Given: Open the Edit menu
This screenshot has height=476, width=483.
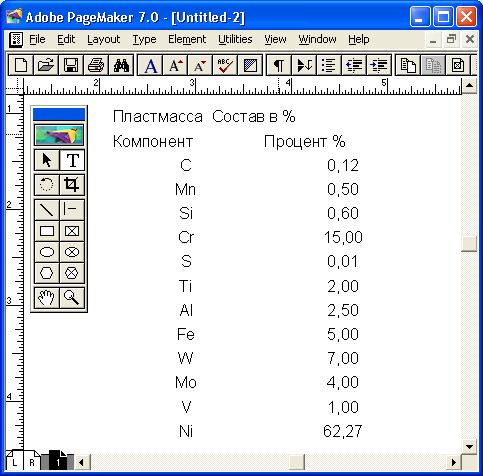Looking at the screenshot, I should pyautogui.click(x=66, y=39).
